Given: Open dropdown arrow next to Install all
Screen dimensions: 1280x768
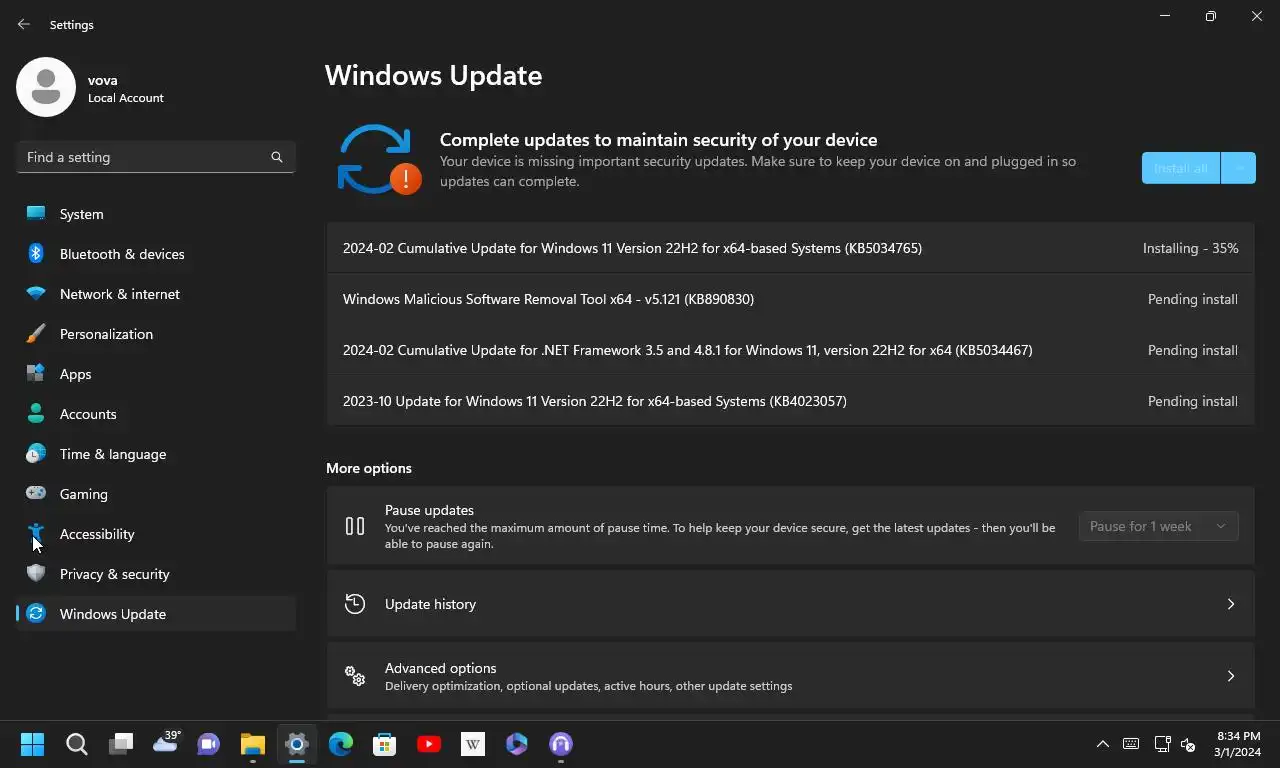Looking at the screenshot, I should tap(1239, 168).
